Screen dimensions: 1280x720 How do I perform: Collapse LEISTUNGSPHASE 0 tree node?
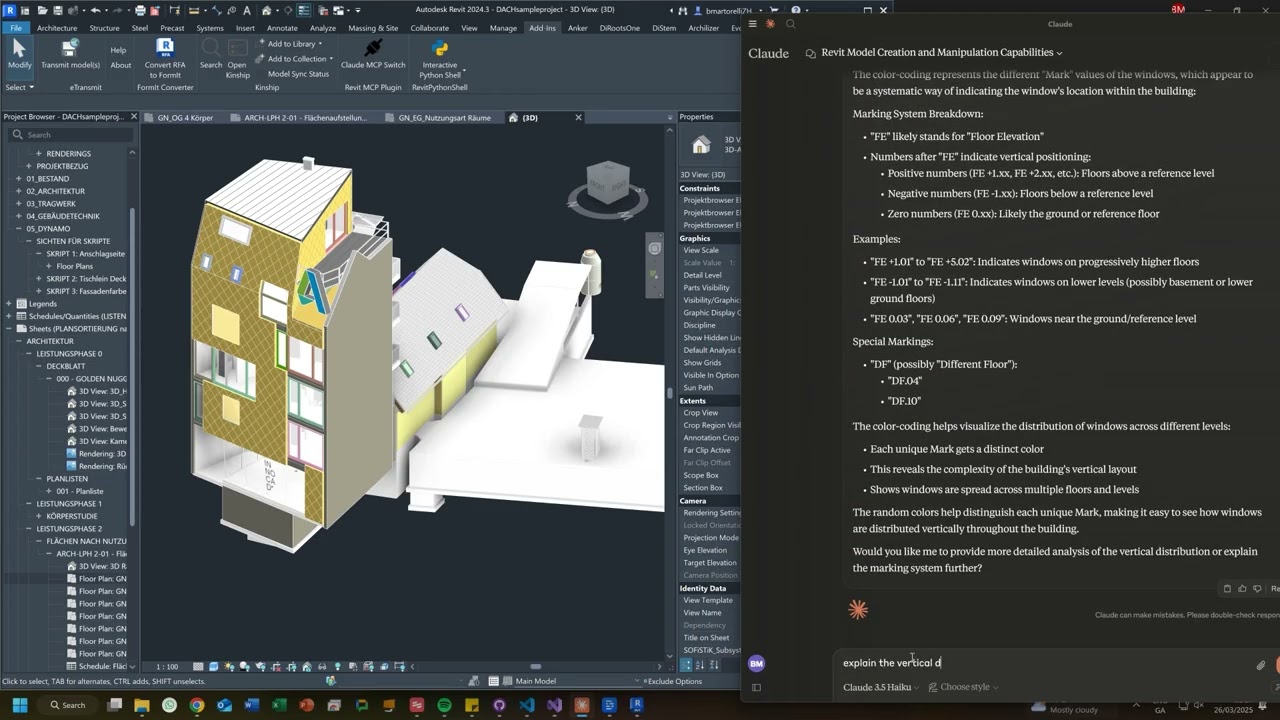pos(29,354)
